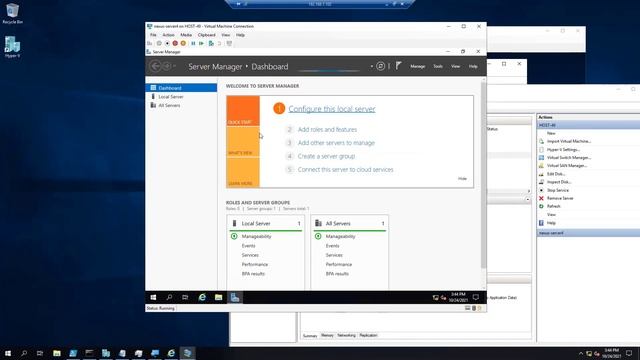The width and height of the screenshot is (640, 360).
Task: Switch to Memory tab in Hyper-V Manager
Action: pos(327,336)
